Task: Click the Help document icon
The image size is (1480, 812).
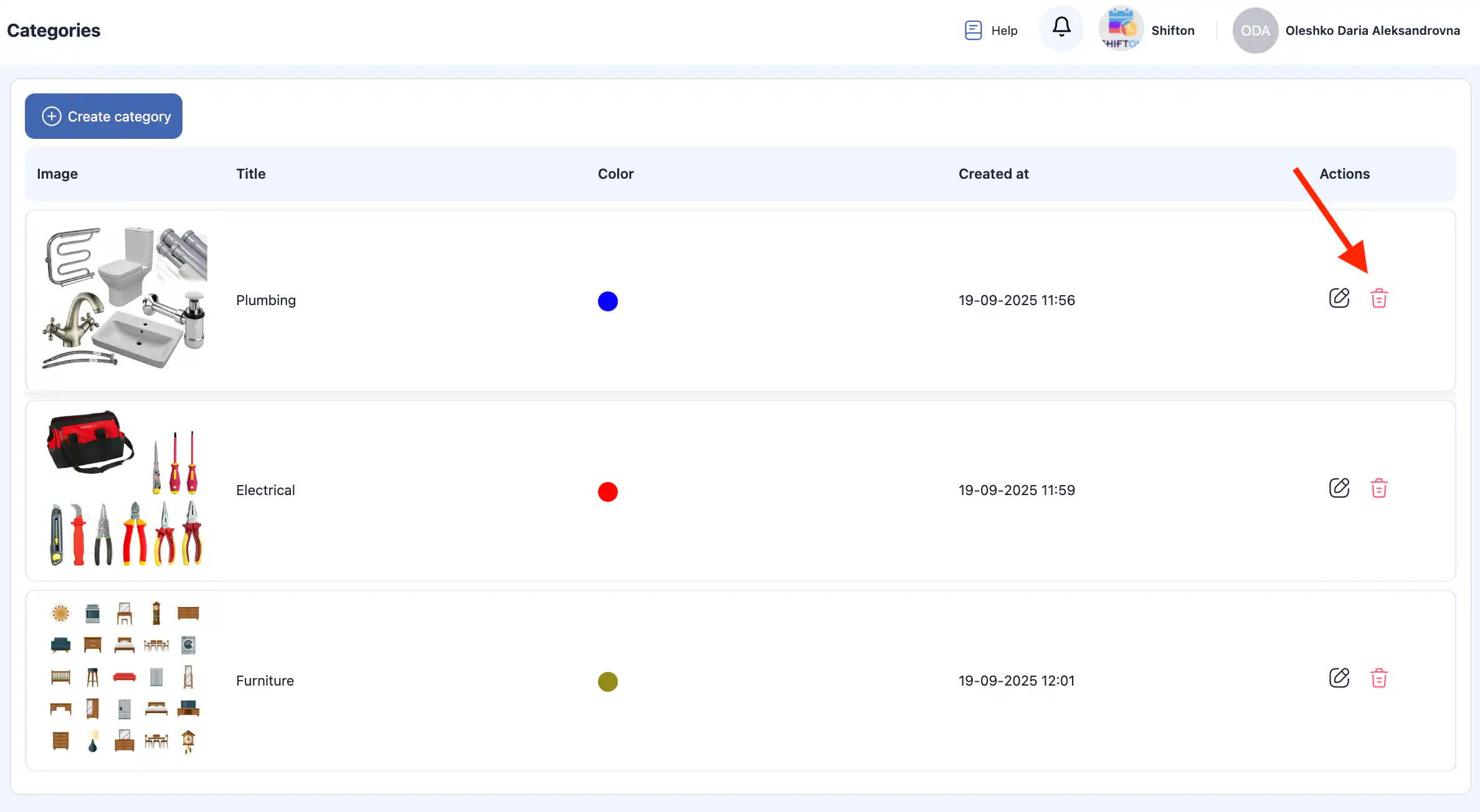Action: [x=973, y=30]
